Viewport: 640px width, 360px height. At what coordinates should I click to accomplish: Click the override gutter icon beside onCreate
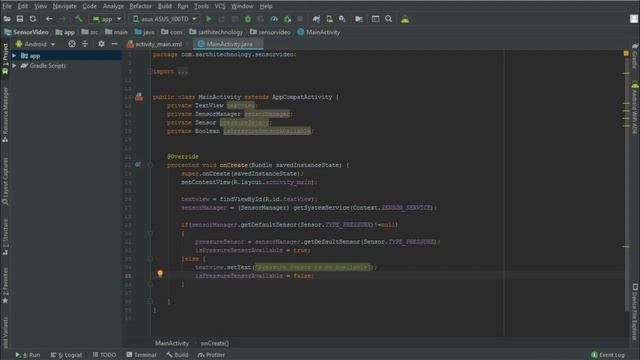[138, 165]
